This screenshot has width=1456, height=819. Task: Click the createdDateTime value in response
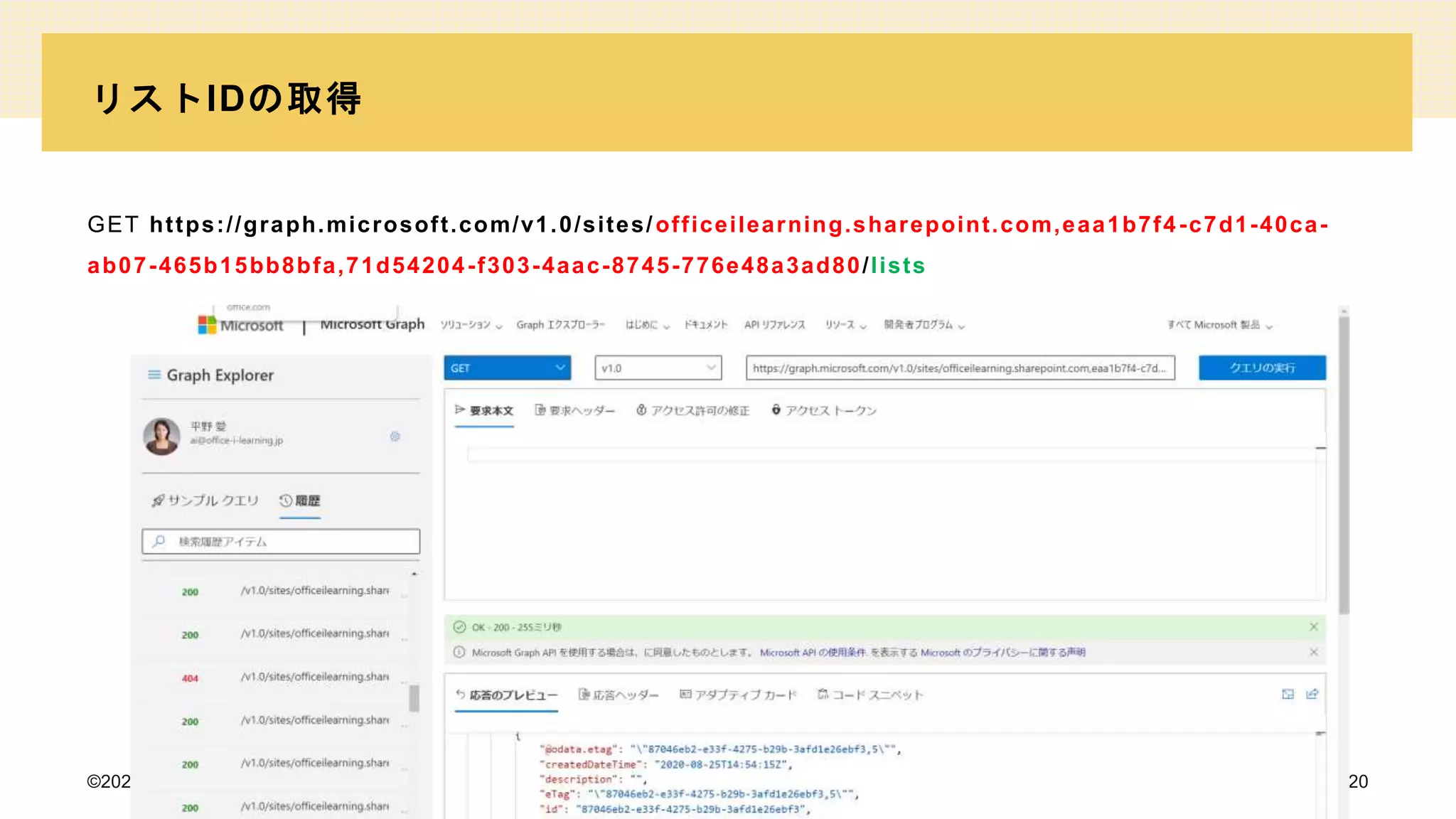[721, 764]
